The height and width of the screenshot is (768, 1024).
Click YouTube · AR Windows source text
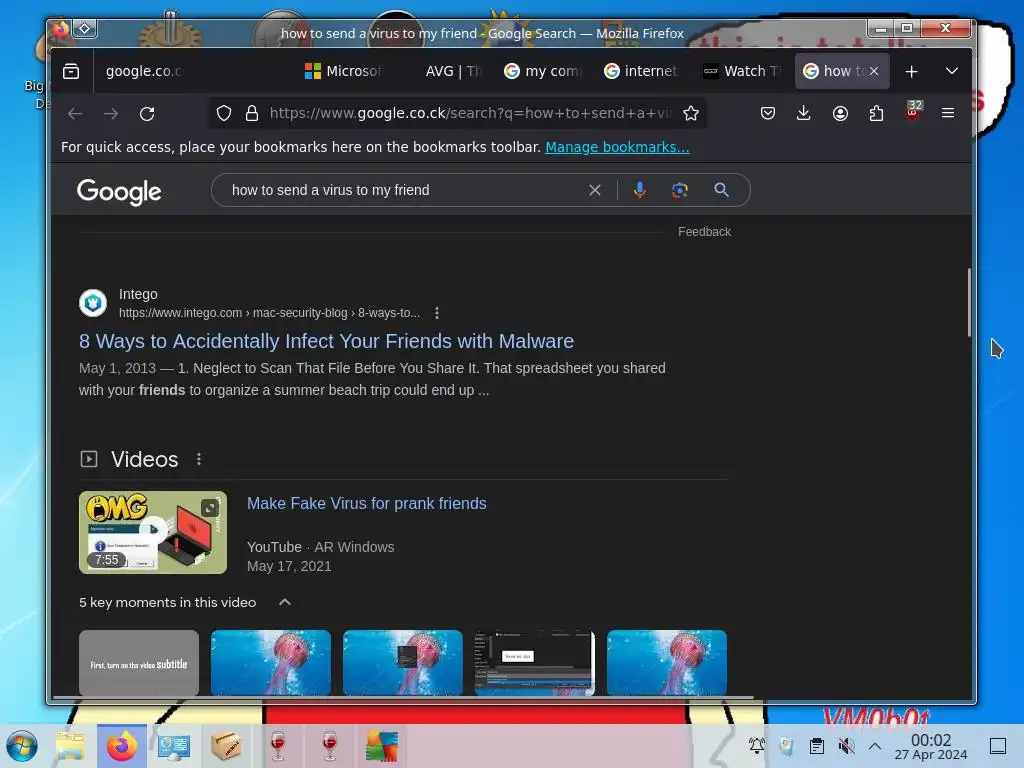click(321, 547)
